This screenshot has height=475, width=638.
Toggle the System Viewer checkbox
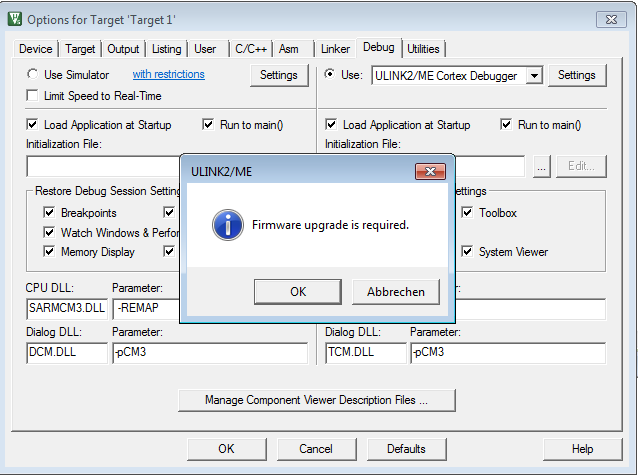(x=467, y=252)
